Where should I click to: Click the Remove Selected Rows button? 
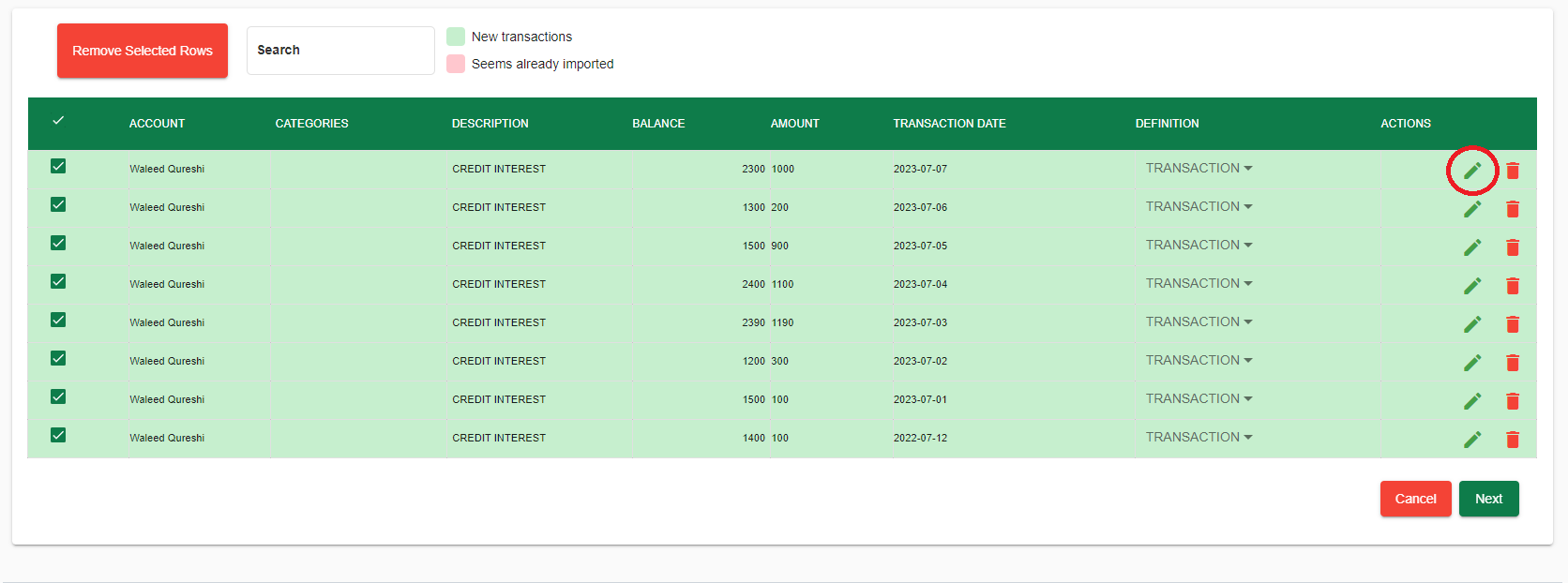click(143, 51)
